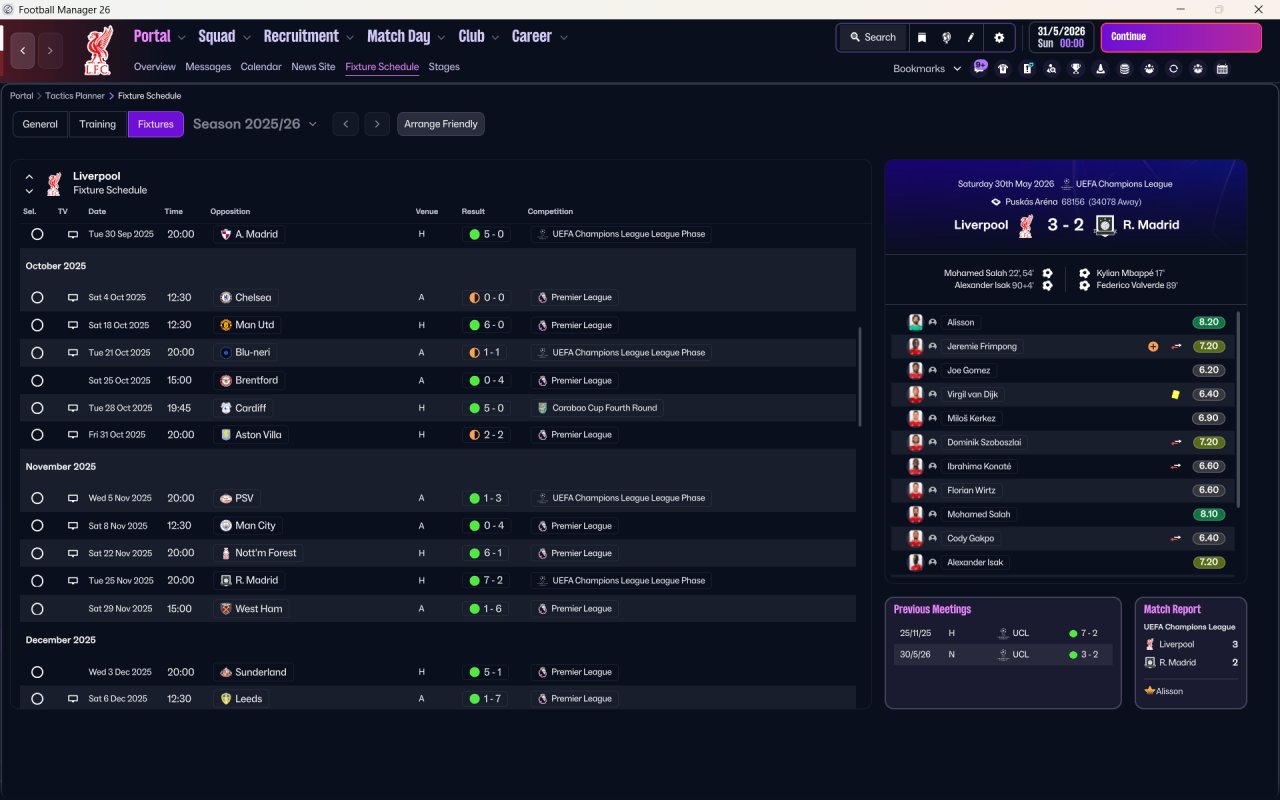Click the circular arrows icon in the bookmarks bar

point(1174,69)
